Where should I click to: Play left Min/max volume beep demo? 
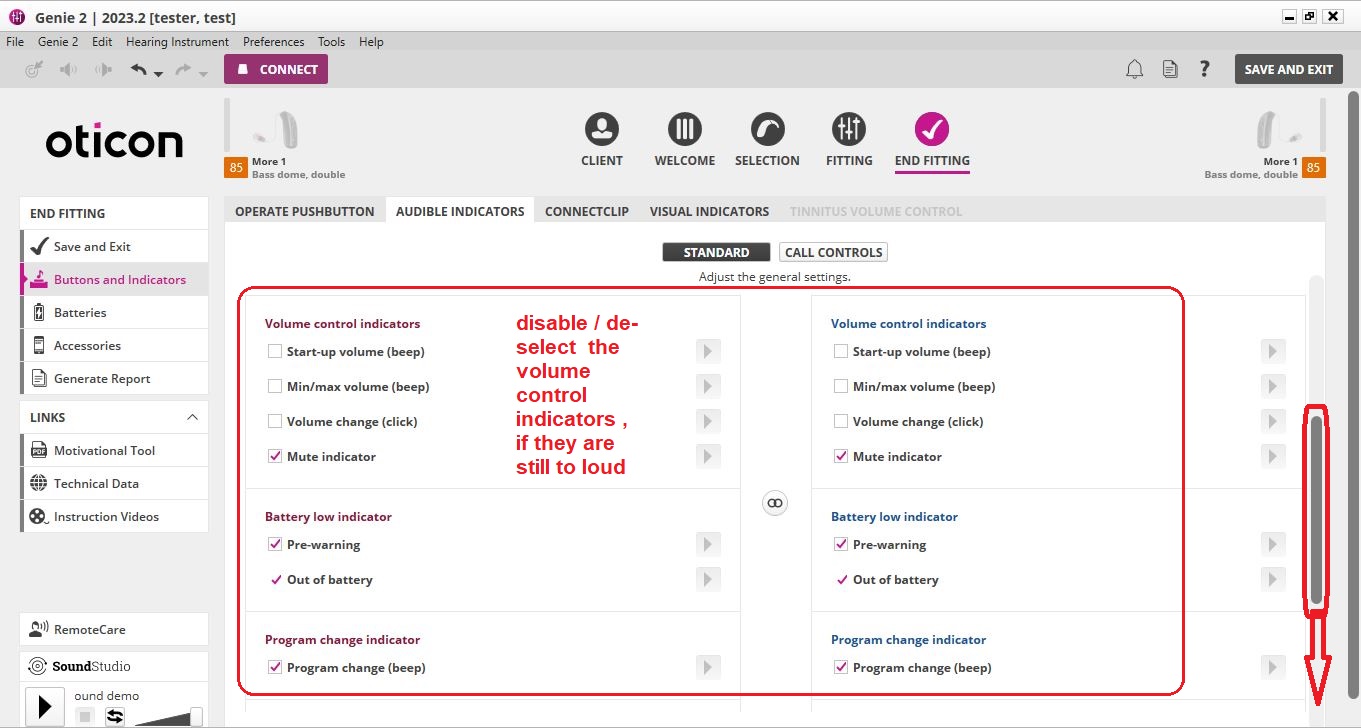[x=708, y=386]
